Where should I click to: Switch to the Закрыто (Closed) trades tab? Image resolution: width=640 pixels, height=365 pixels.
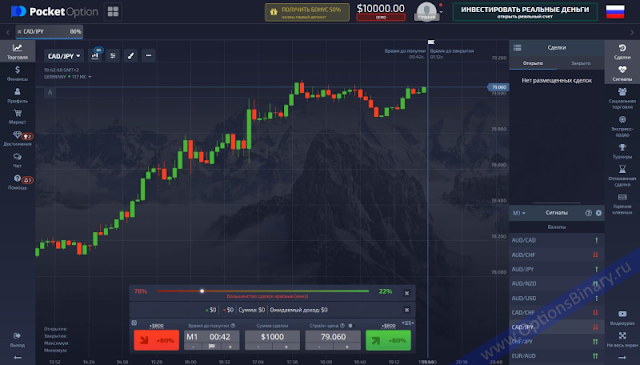click(580, 63)
